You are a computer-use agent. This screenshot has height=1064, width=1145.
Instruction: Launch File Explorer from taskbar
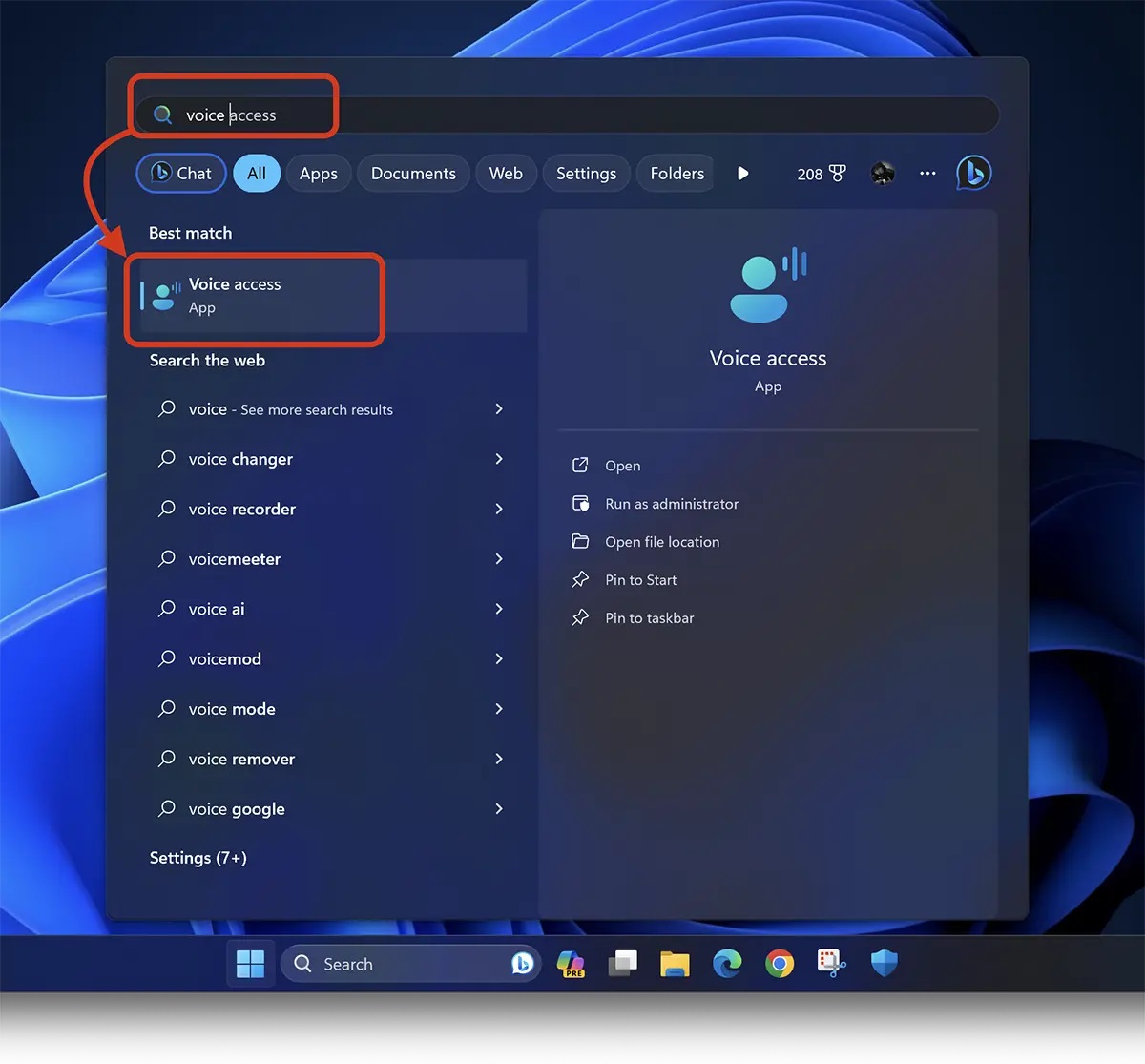click(675, 964)
